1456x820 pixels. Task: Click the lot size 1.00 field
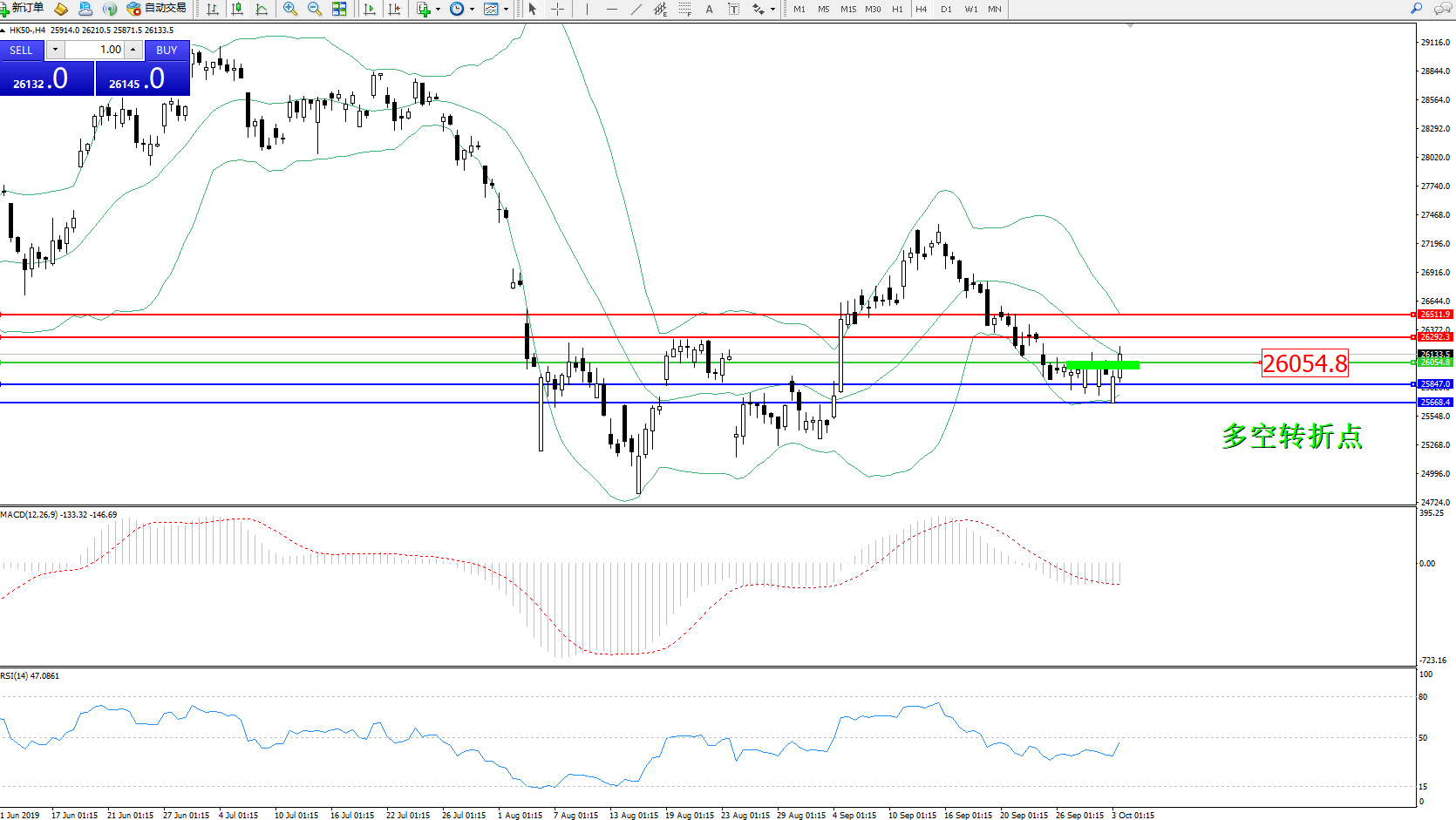96,50
